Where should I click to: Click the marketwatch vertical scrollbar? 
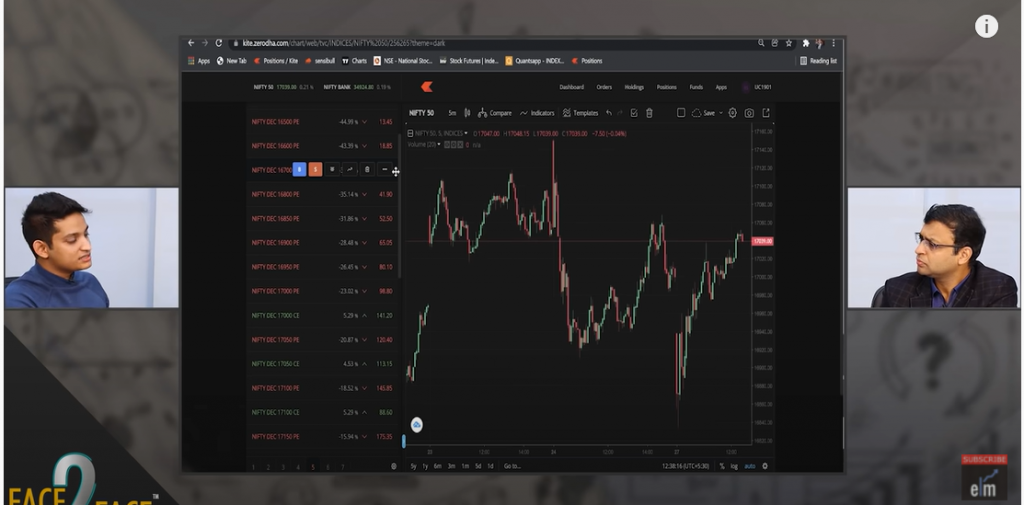tap(399, 206)
